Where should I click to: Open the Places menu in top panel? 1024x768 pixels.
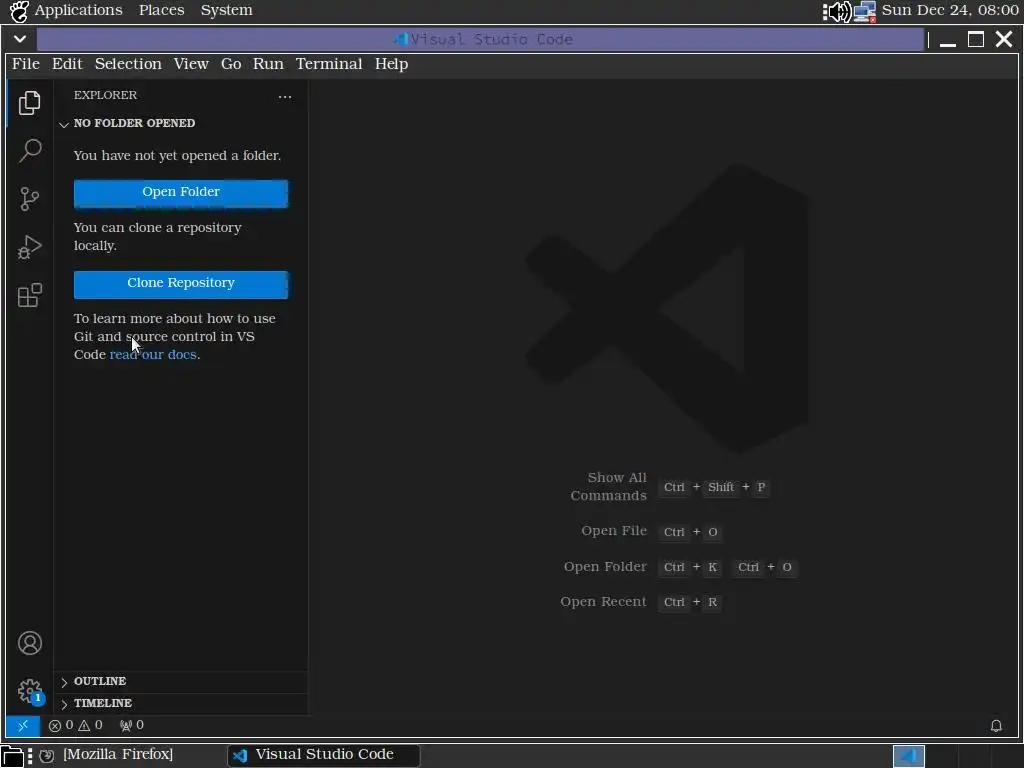pyautogui.click(x=161, y=10)
